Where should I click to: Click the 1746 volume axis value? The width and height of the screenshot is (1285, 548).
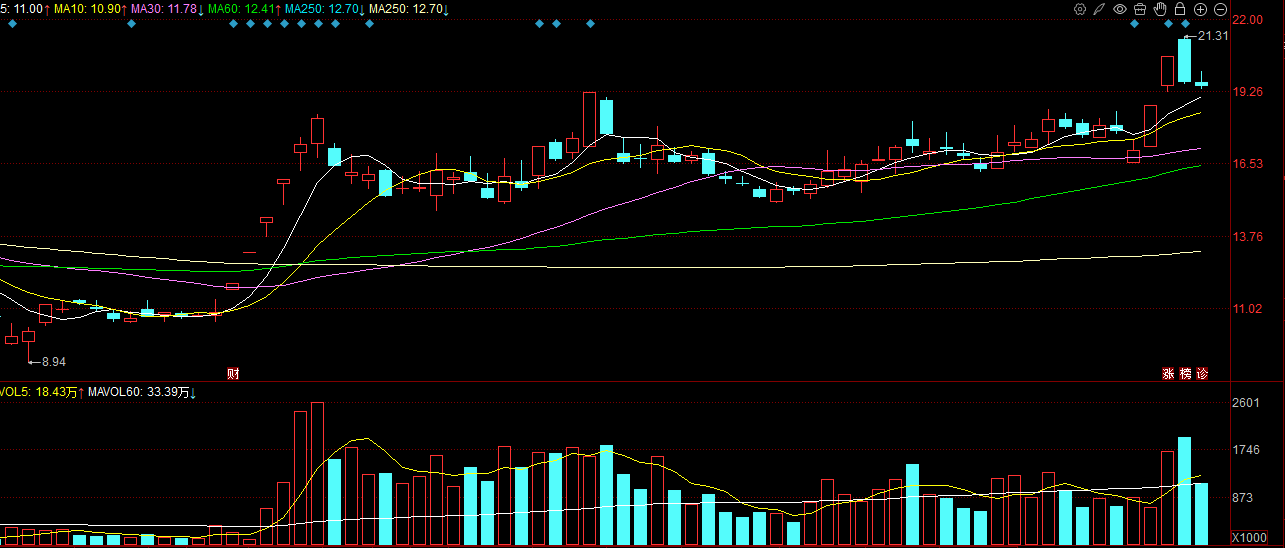point(1247,450)
